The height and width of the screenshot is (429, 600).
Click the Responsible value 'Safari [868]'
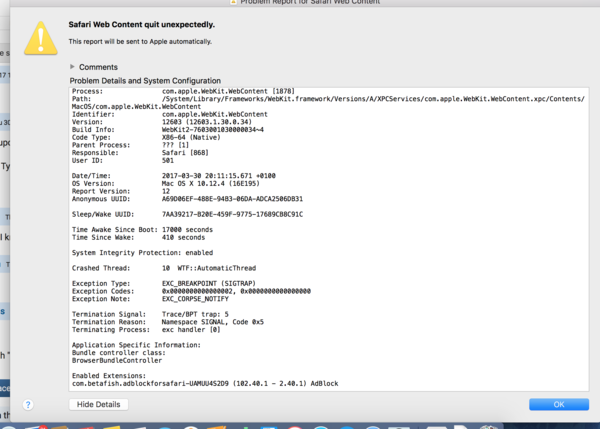185,153
